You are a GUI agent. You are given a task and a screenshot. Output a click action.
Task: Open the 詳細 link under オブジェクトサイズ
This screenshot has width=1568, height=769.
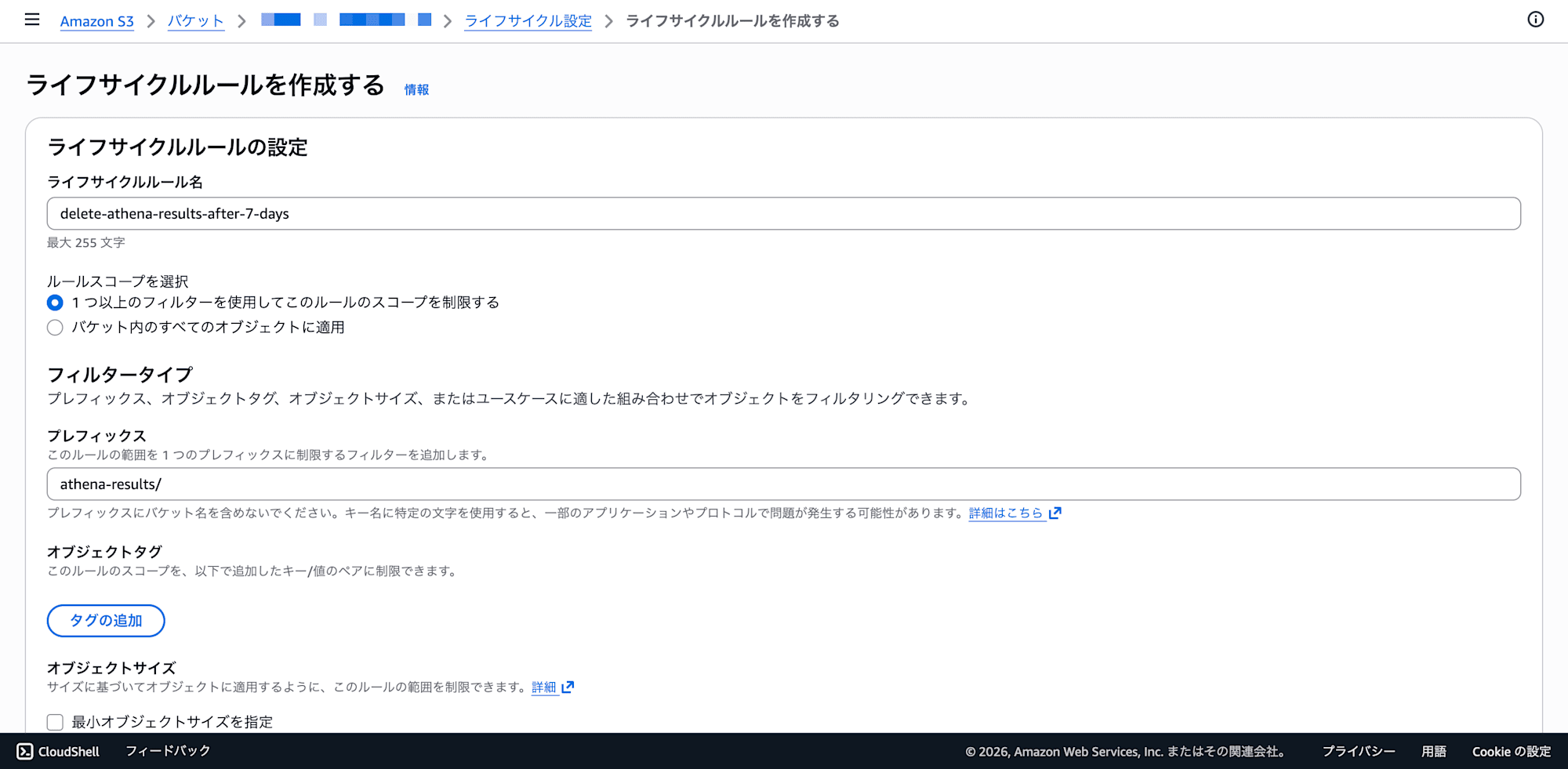click(x=543, y=687)
